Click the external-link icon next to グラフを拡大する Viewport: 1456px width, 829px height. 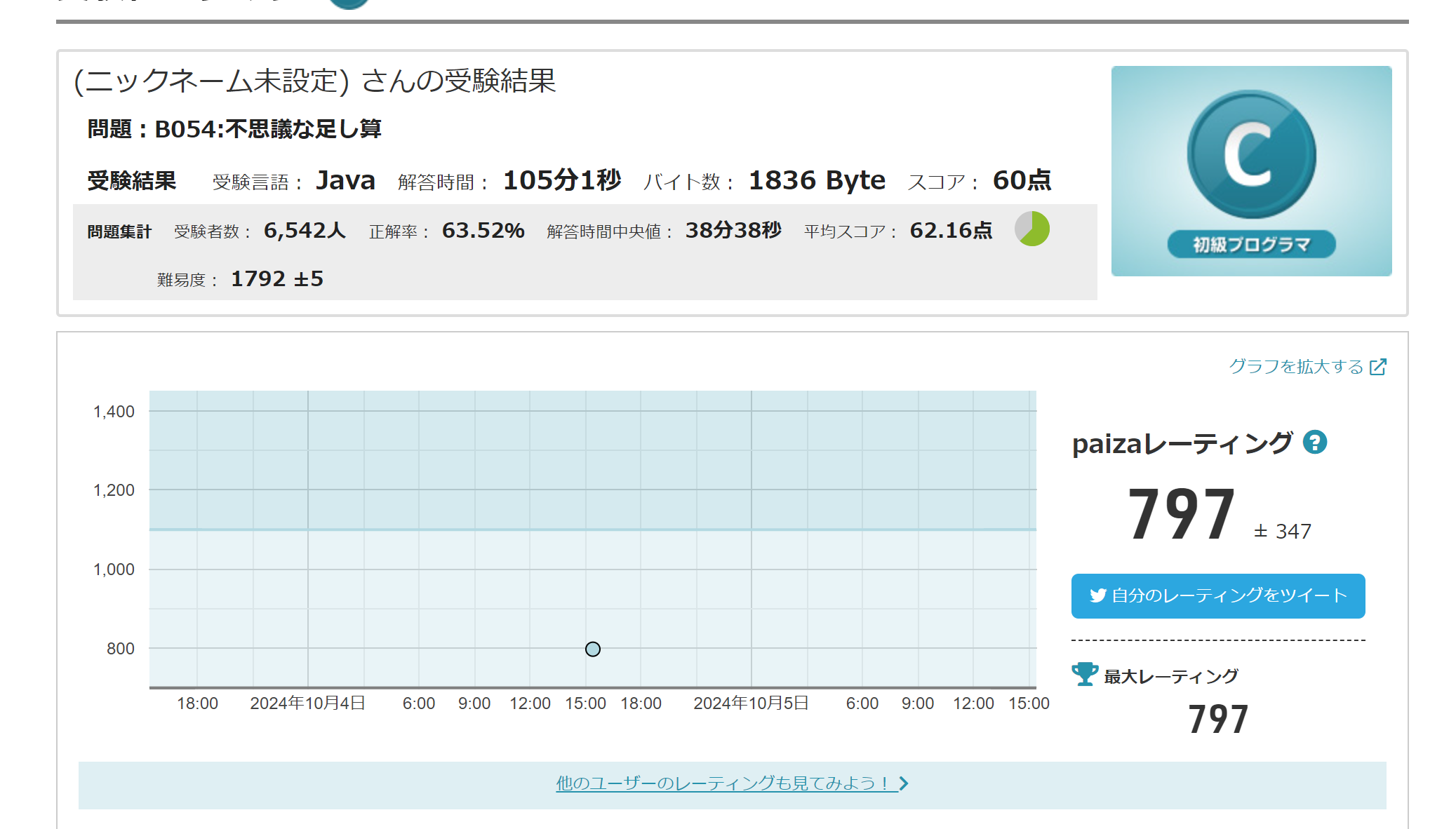[1378, 367]
